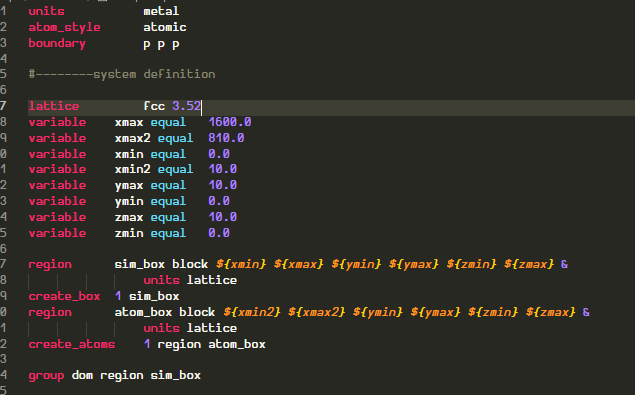Click the 'group' keyword on last line
The image size is (635, 395).
point(46,376)
